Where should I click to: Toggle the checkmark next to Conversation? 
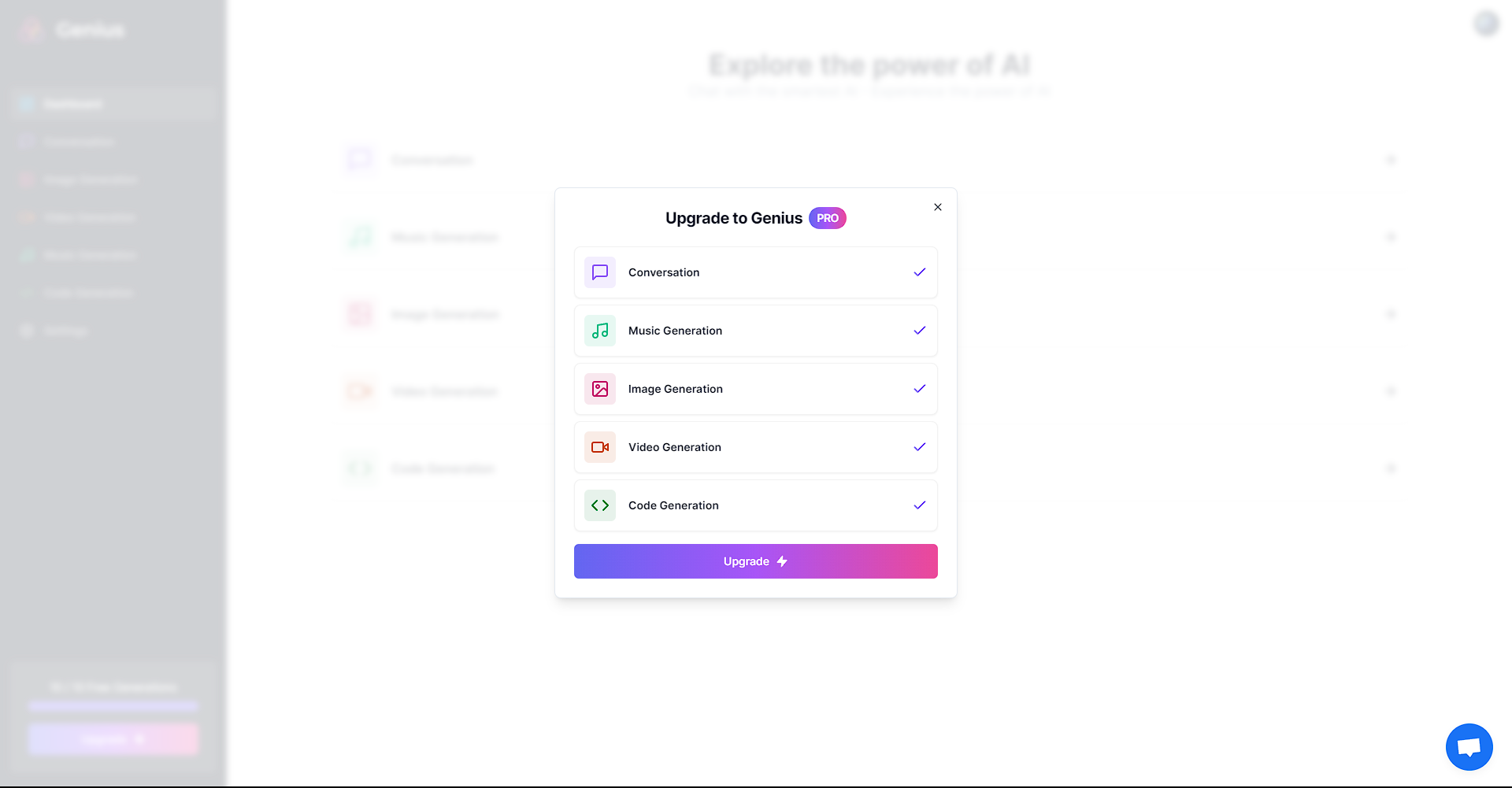pyautogui.click(x=919, y=272)
